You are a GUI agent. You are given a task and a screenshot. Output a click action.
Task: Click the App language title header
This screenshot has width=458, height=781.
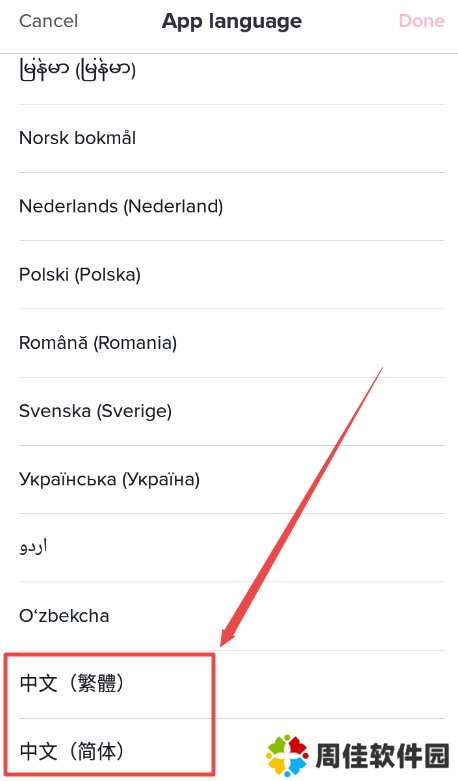[231, 21]
